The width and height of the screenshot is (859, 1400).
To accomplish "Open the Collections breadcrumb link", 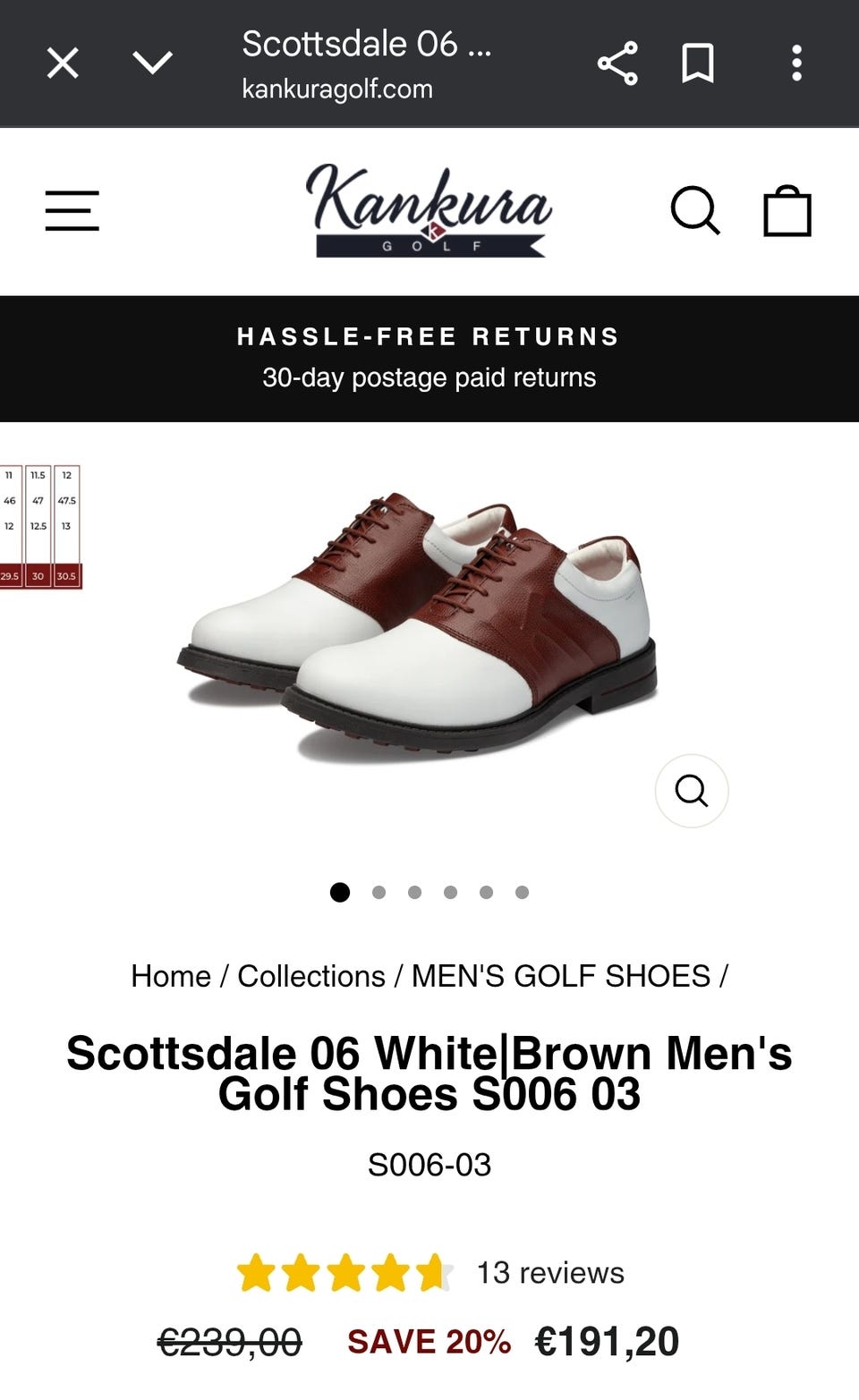I will coord(311,976).
